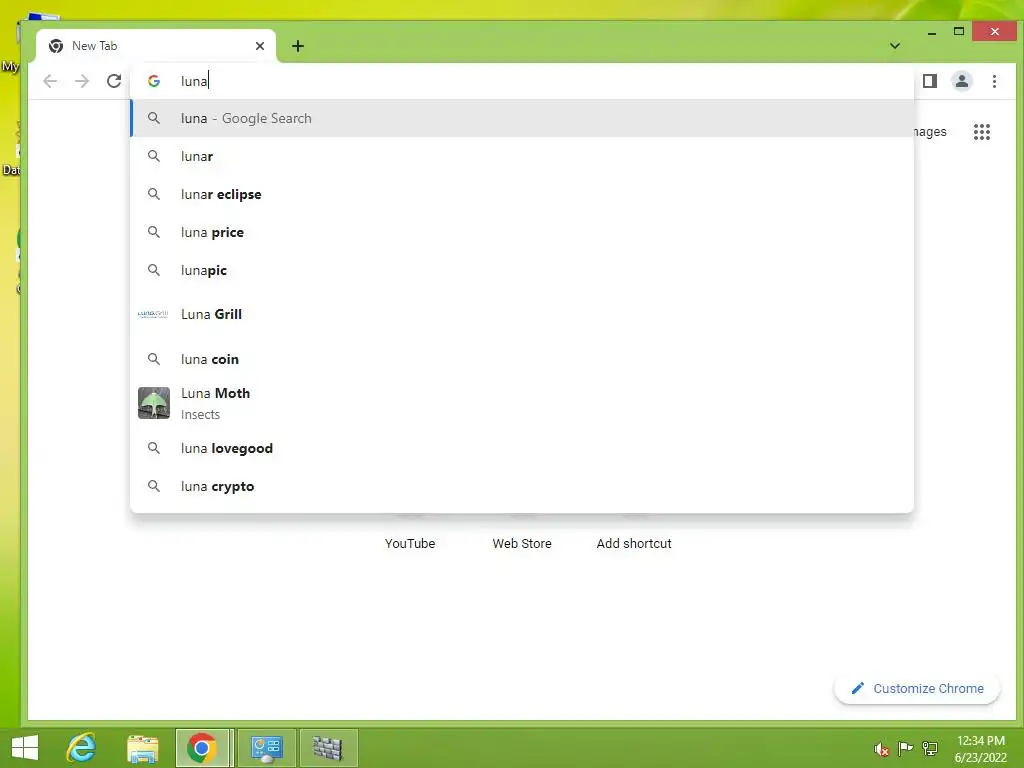The width and height of the screenshot is (1024, 768).
Task: Choose the 'luna price' suggestion
Action: 522,232
